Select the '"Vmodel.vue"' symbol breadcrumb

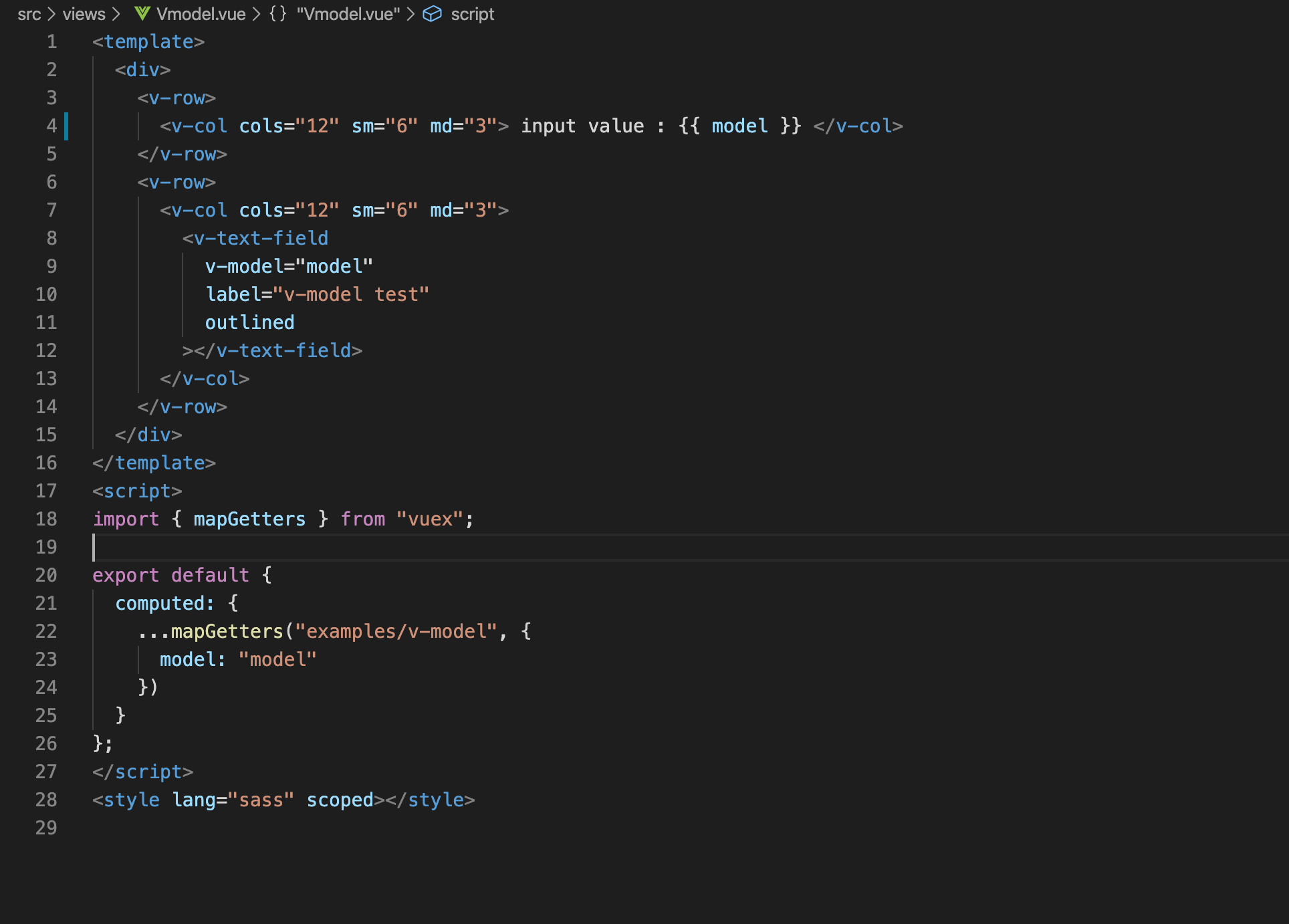pyautogui.click(x=348, y=14)
